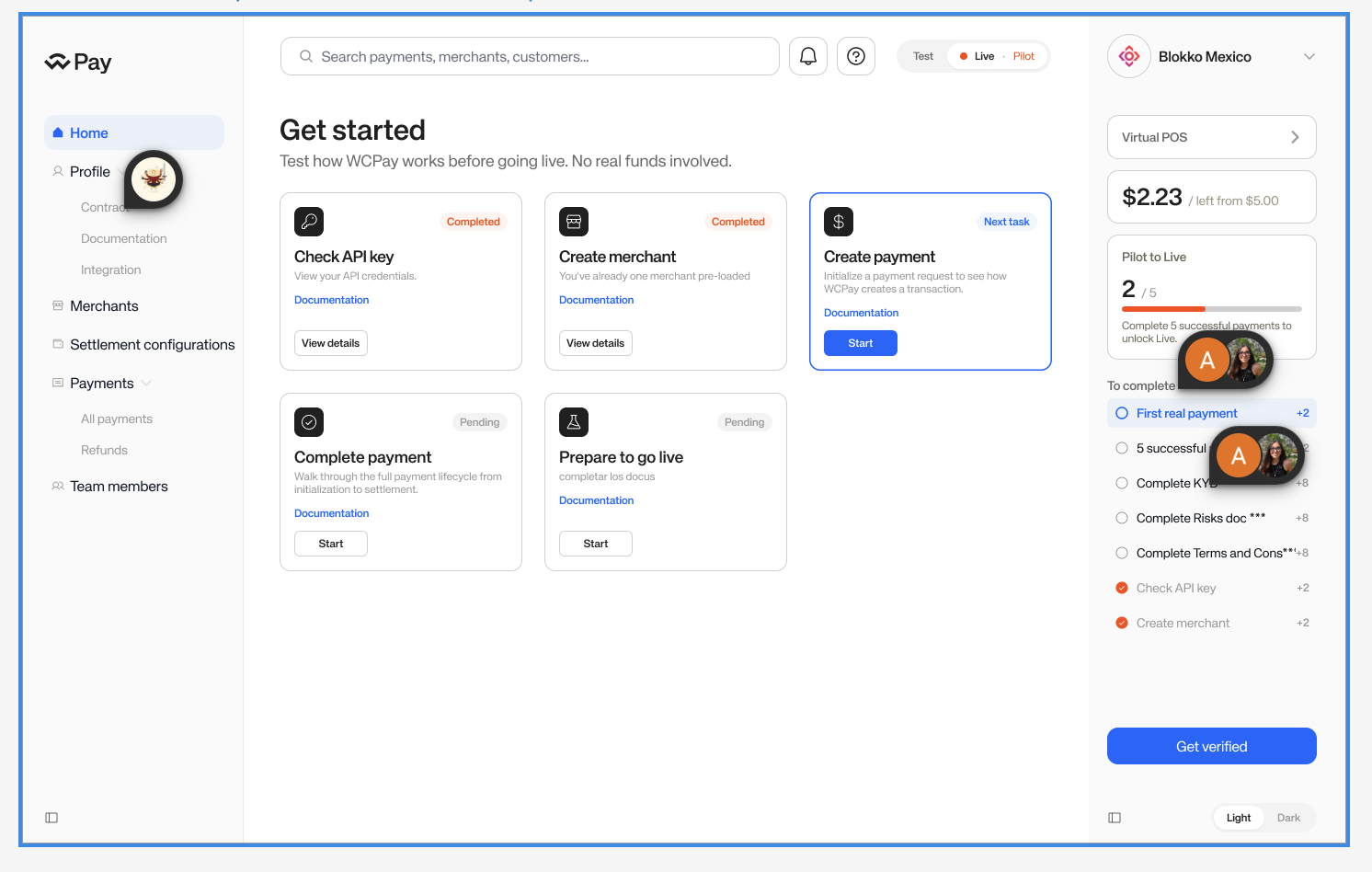Open Team members page
The height and width of the screenshot is (872, 1372).
click(119, 486)
